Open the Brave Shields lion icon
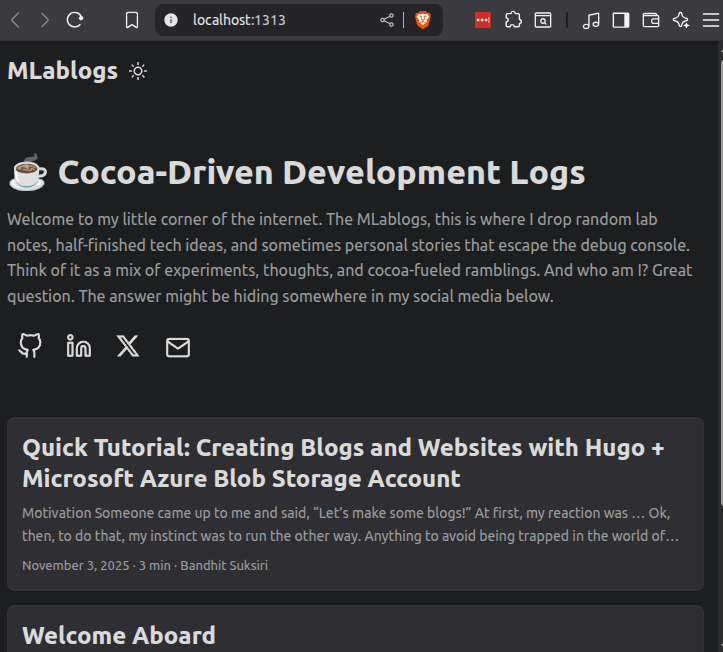The width and height of the screenshot is (723, 652). click(x=423, y=20)
